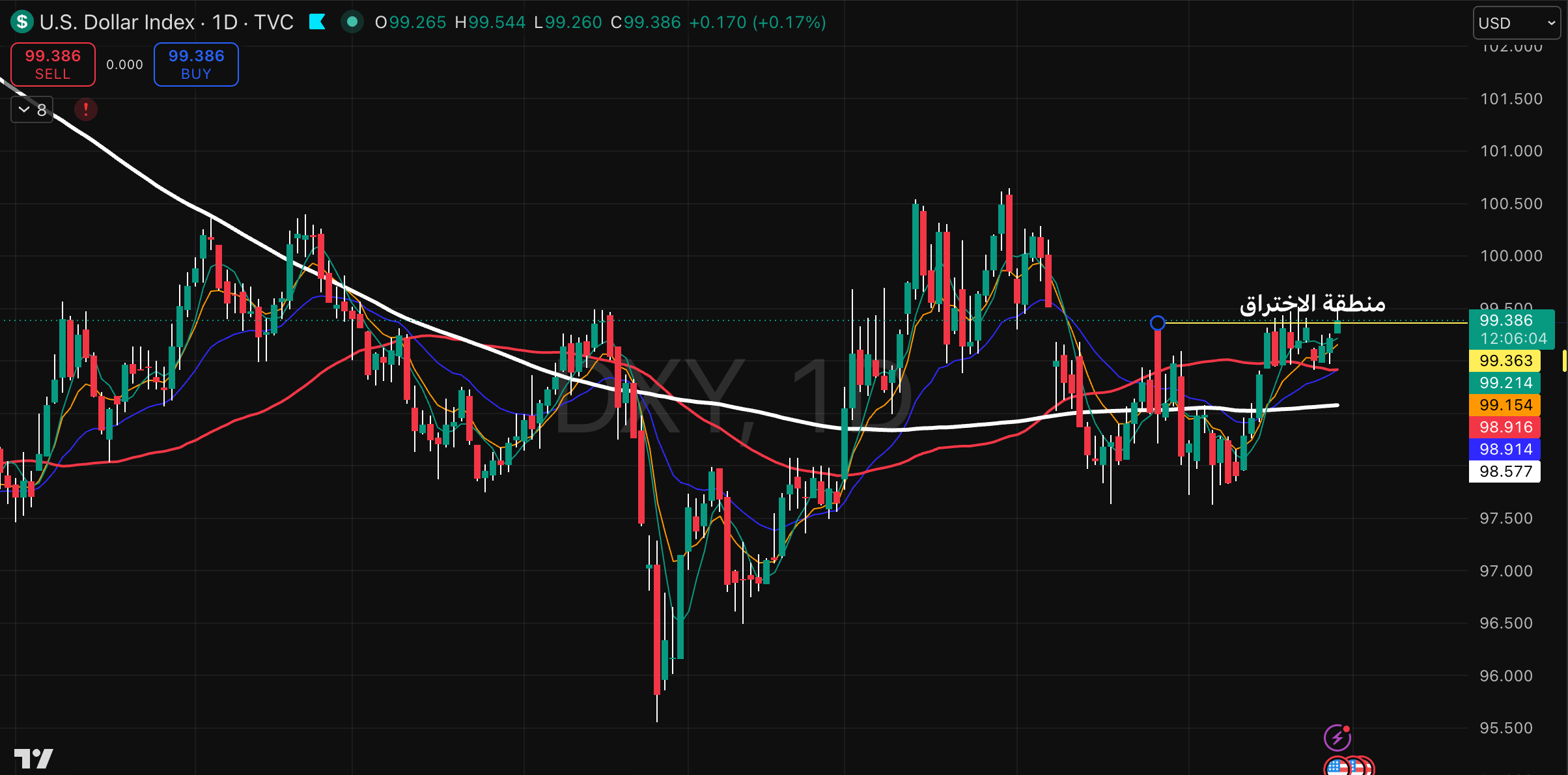Click the white 98.577 indicator label
The width and height of the screenshot is (1568, 775).
point(1505,472)
